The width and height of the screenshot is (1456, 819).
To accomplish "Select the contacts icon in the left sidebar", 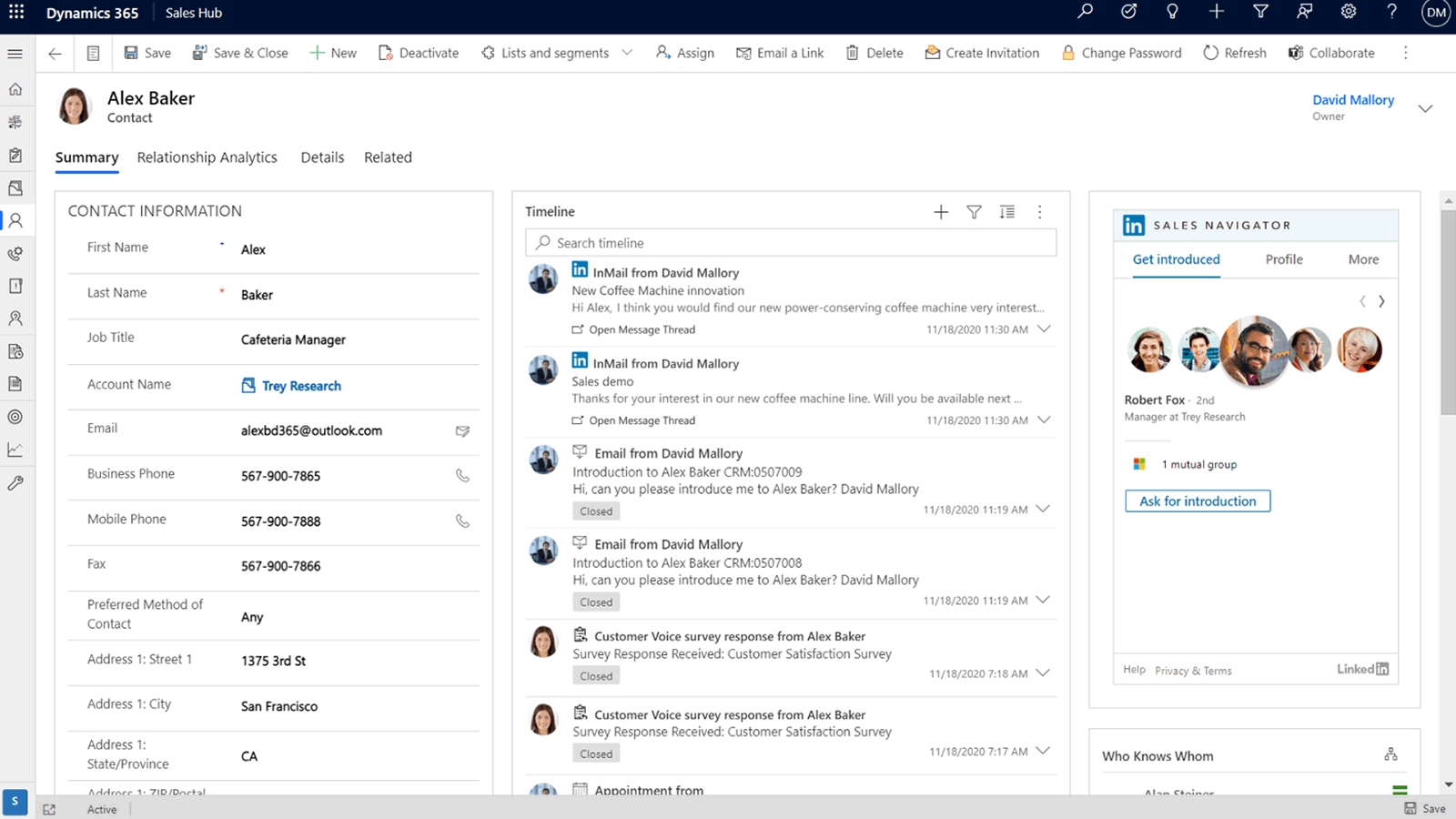I will 16,220.
